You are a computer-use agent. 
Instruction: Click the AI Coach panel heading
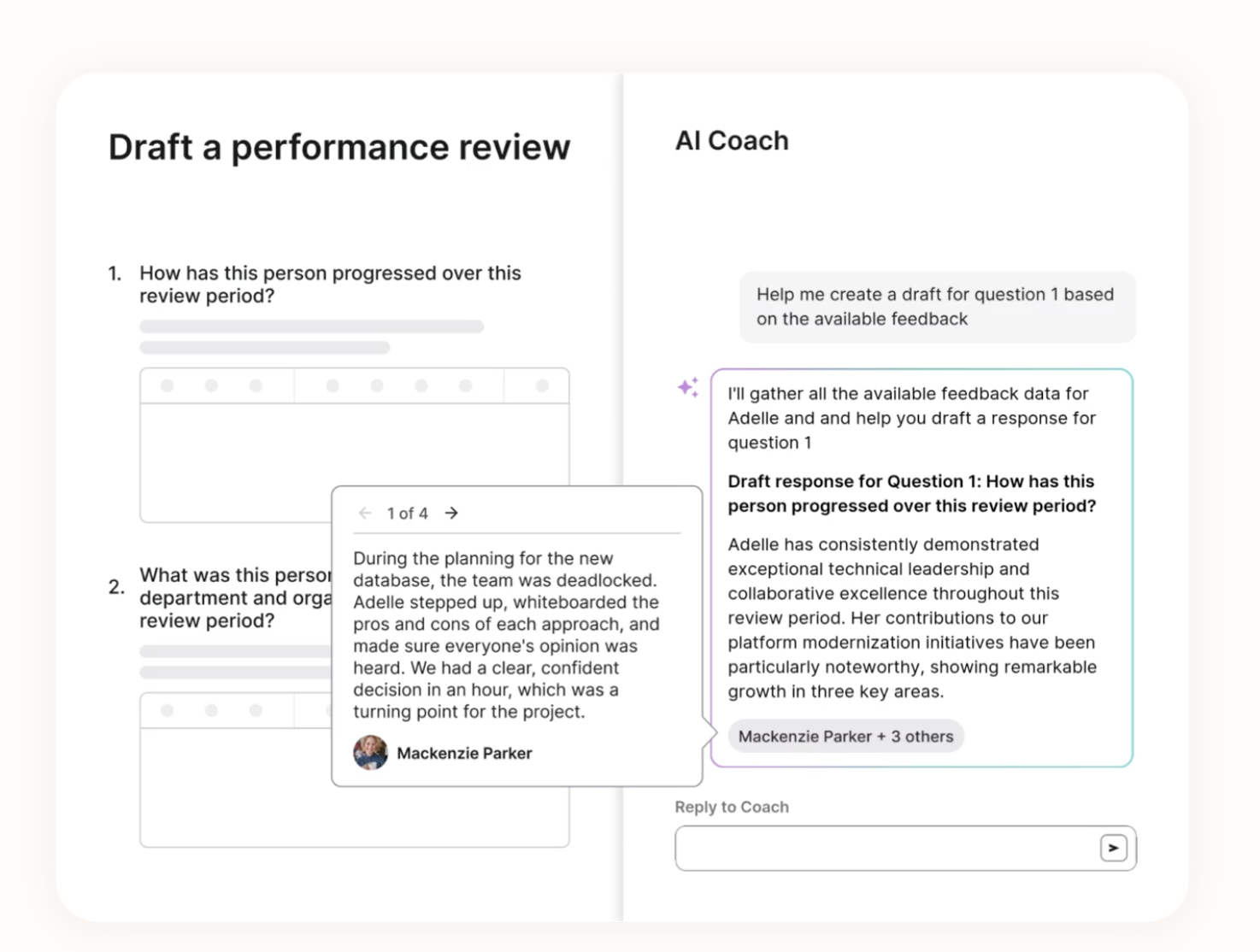pyautogui.click(x=732, y=140)
